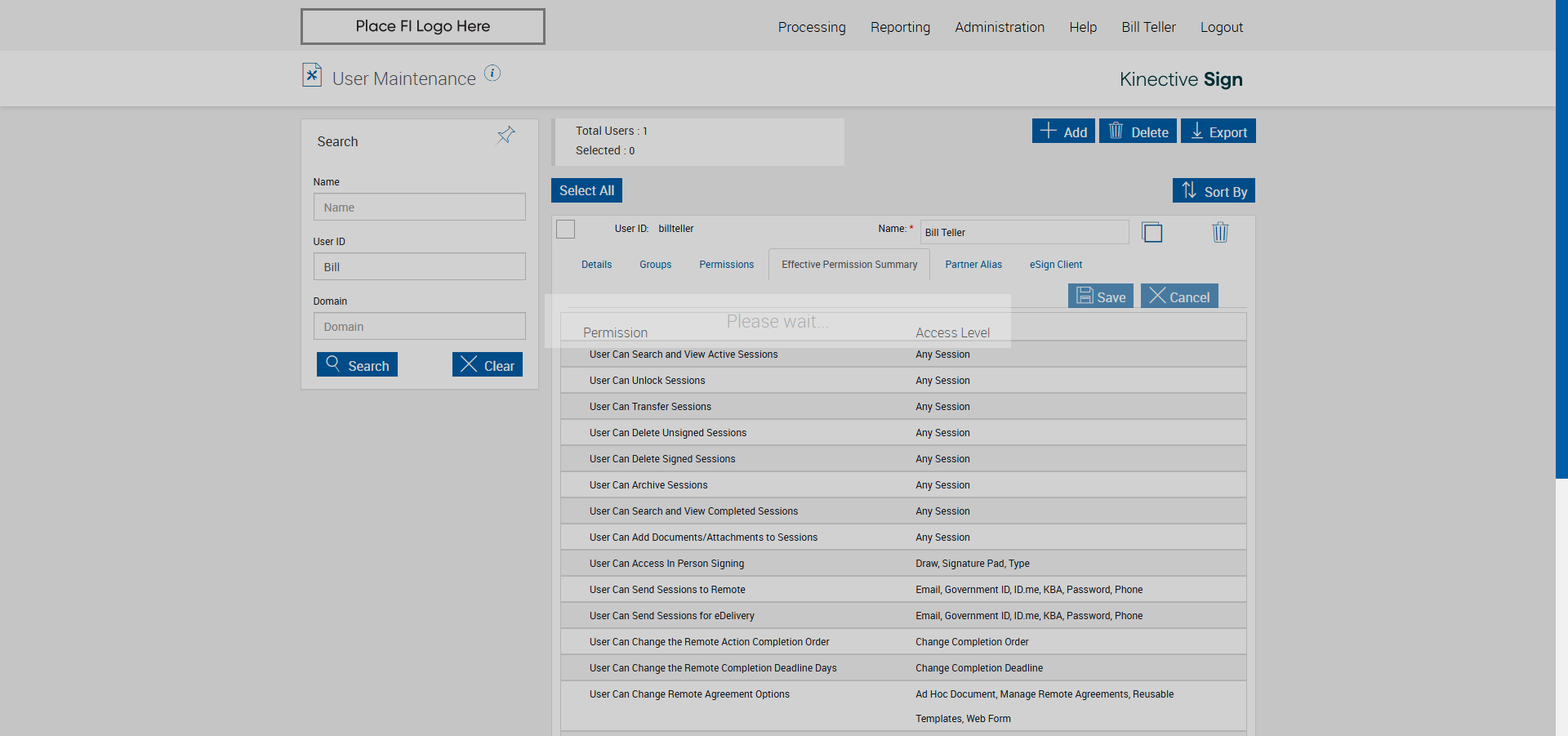Click Export users button
The width and height of the screenshot is (1568, 736).
click(x=1218, y=132)
